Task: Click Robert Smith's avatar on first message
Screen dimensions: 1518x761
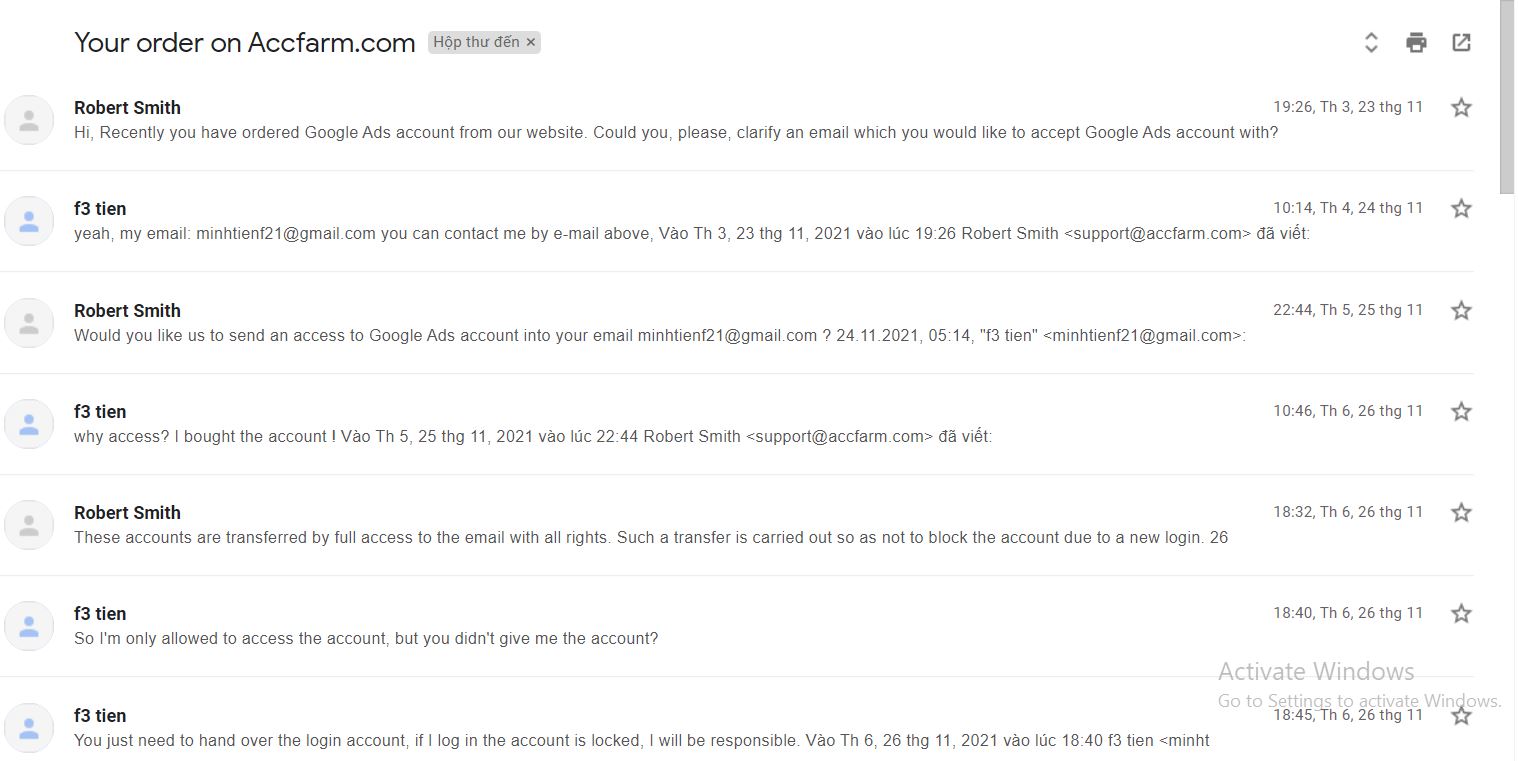Action: [29, 120]
